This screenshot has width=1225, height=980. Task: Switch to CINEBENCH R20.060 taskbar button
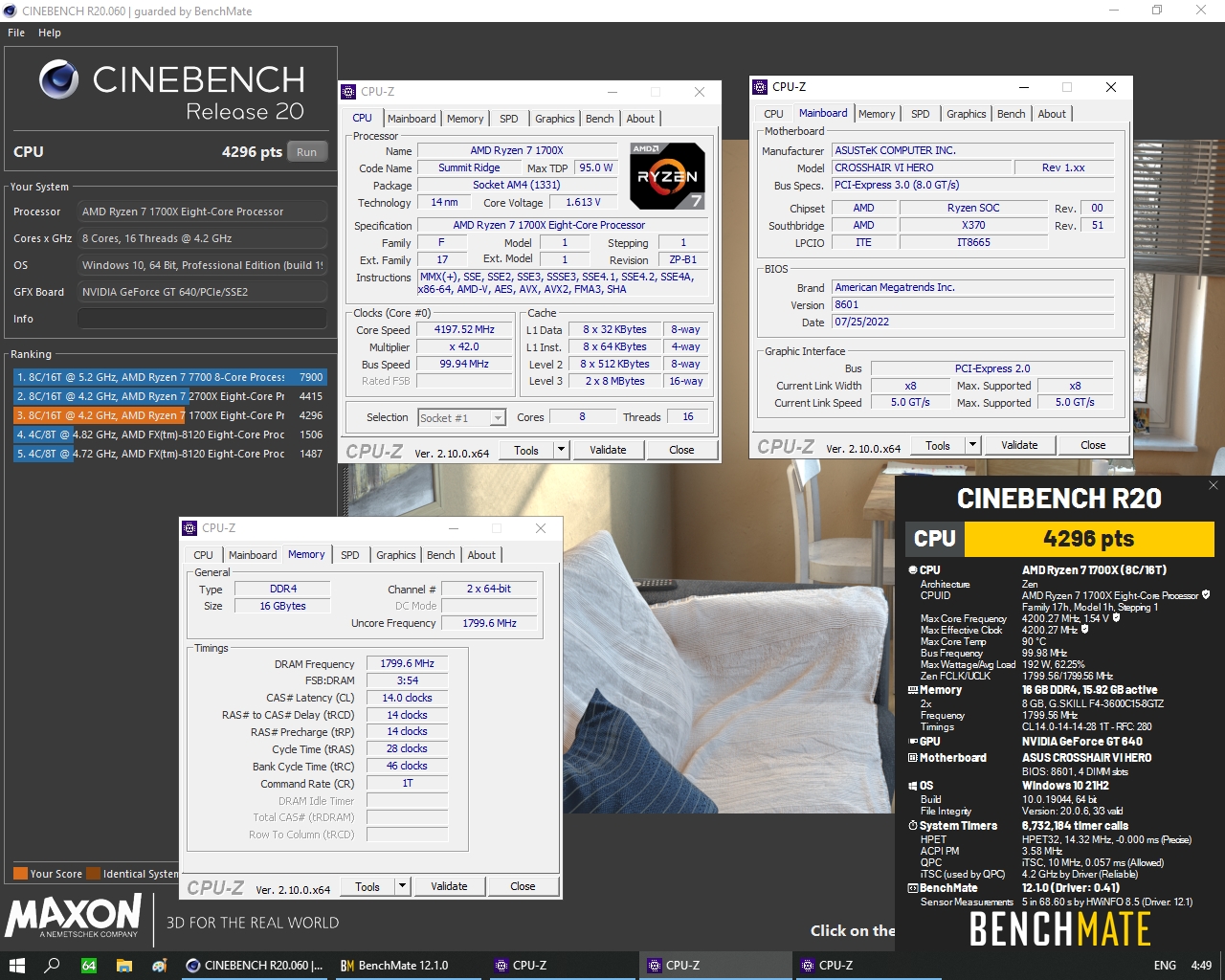[x=254, y=966]
